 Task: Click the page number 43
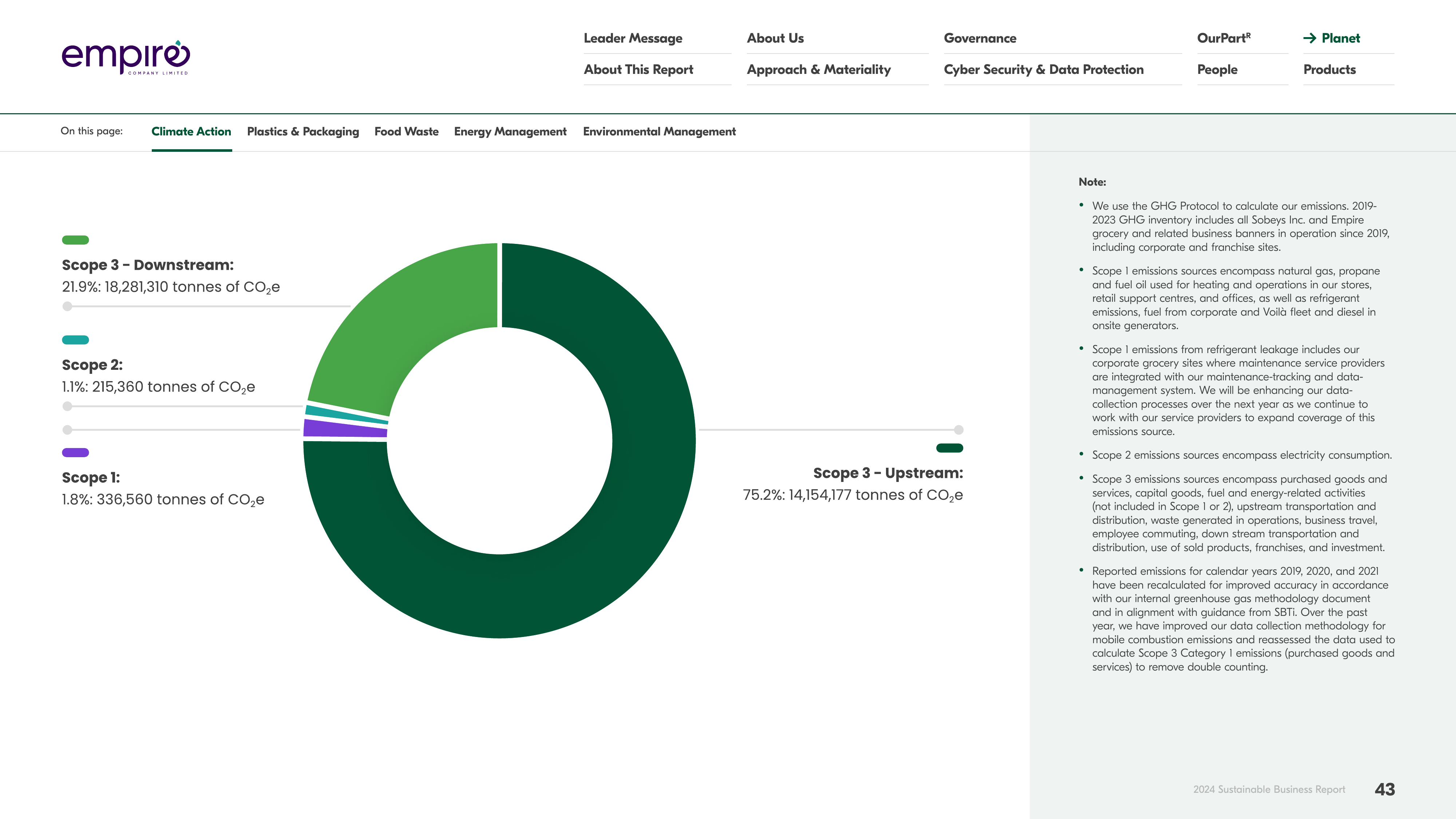coord(1384,790)
